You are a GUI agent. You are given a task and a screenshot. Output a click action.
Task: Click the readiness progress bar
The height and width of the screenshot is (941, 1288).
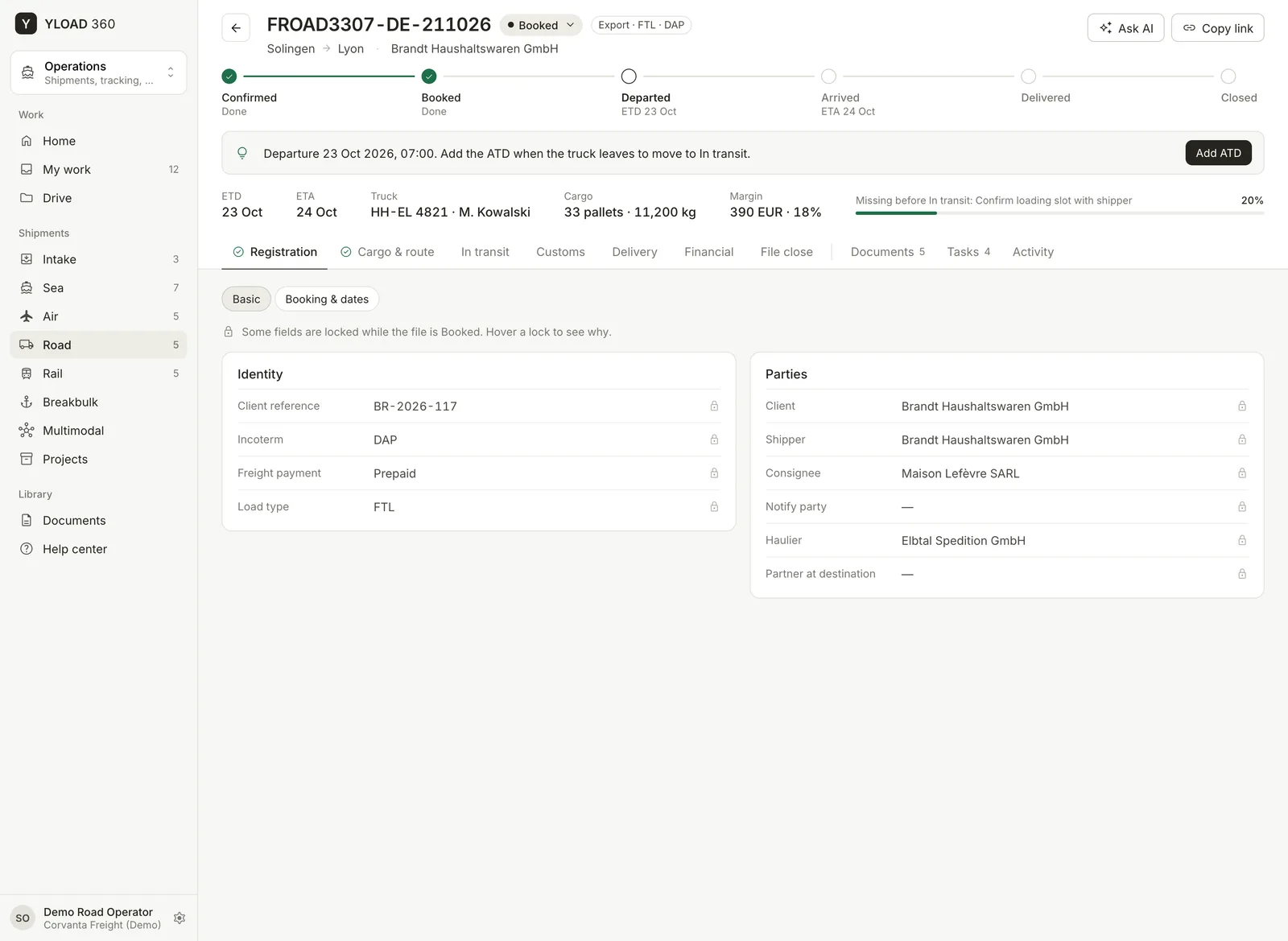click(x=1059, y=213)
